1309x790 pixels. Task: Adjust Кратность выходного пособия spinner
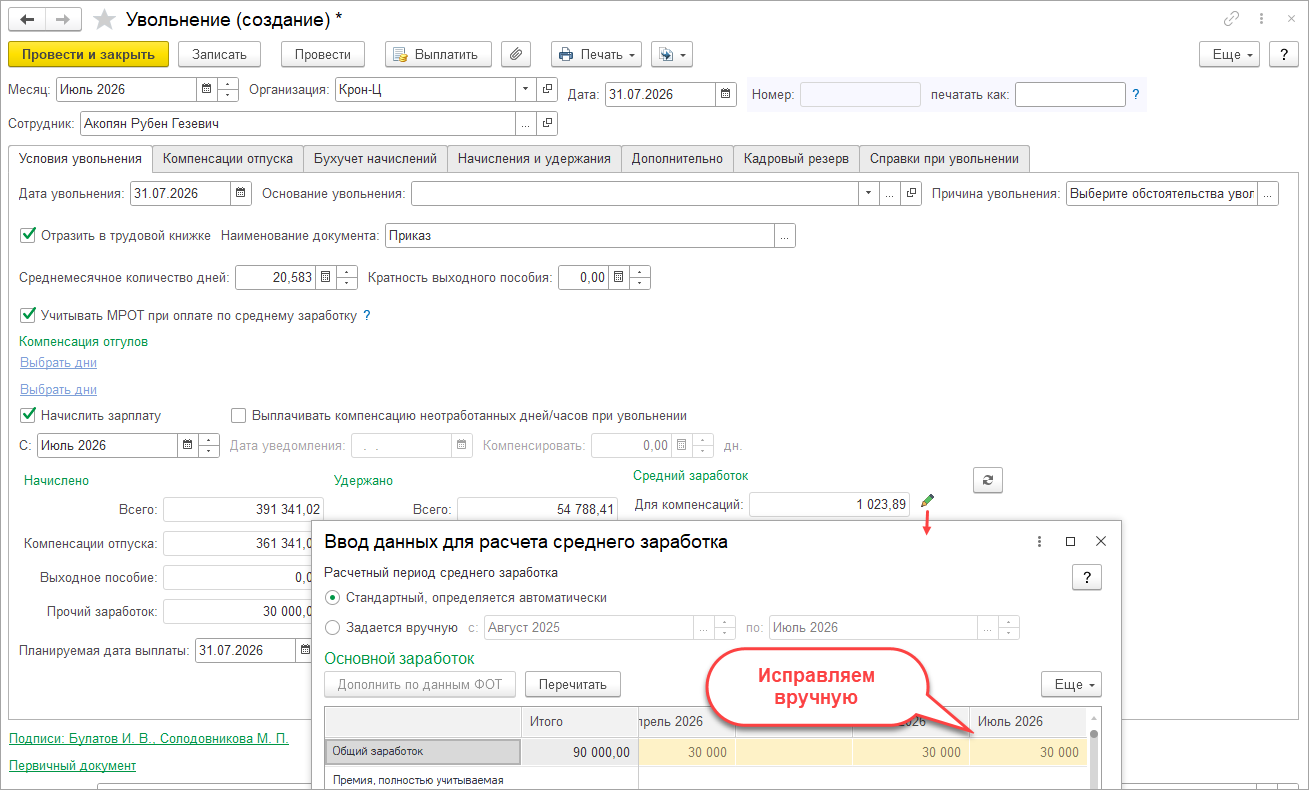(640, 277)
